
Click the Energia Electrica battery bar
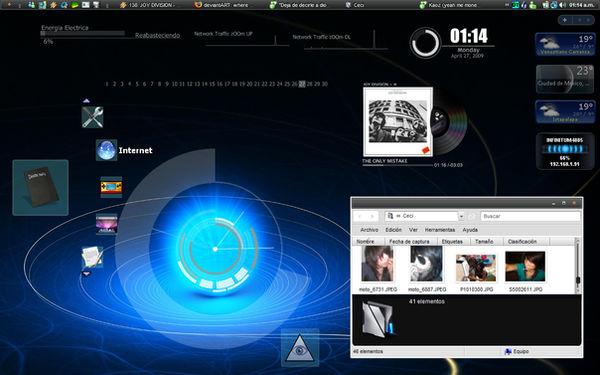click(x=83, y=33)
